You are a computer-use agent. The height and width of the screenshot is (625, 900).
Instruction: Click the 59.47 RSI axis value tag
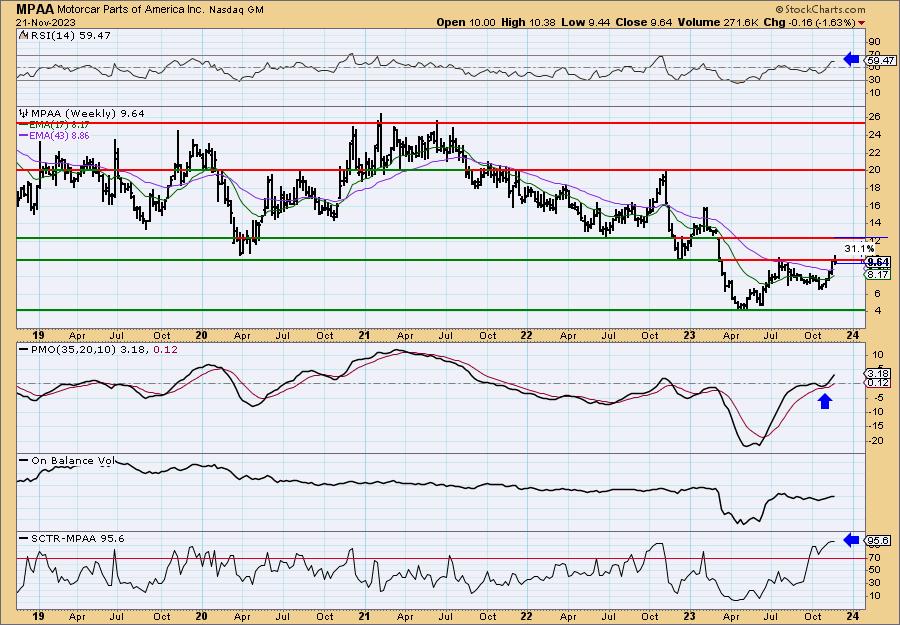tap(881, 60)
